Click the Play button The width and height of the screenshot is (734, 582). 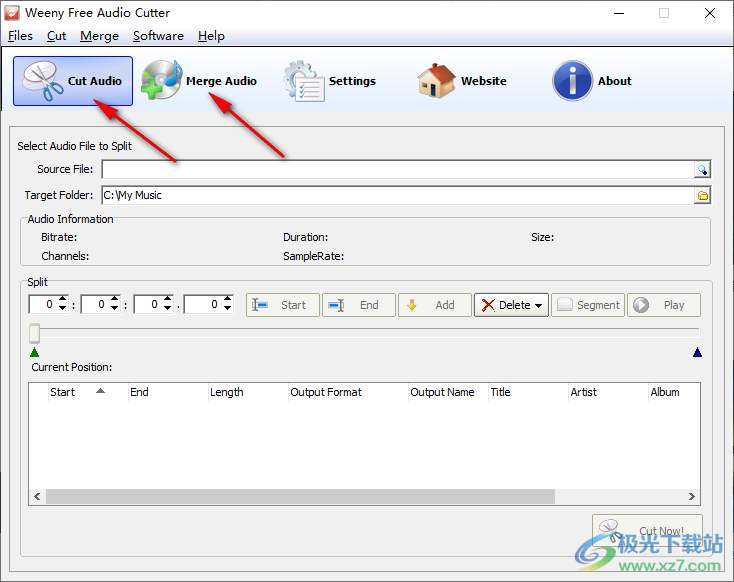664,305
